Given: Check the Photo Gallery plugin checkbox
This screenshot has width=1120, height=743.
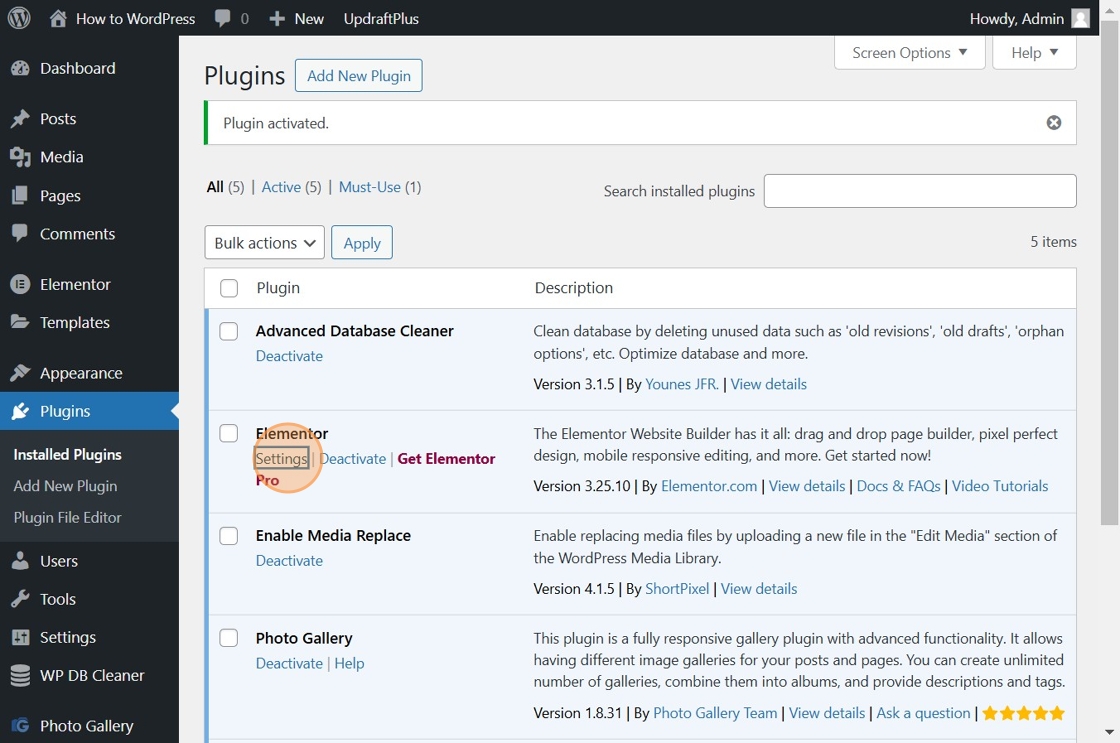Looking at the screenshot, I should coord(229,638).
